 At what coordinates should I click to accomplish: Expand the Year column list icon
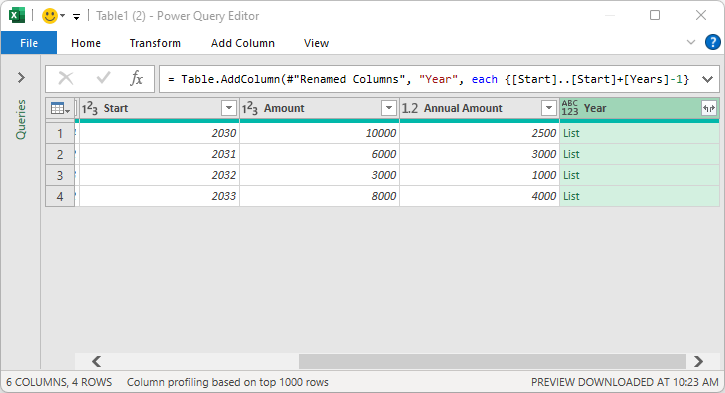[708, 109]
